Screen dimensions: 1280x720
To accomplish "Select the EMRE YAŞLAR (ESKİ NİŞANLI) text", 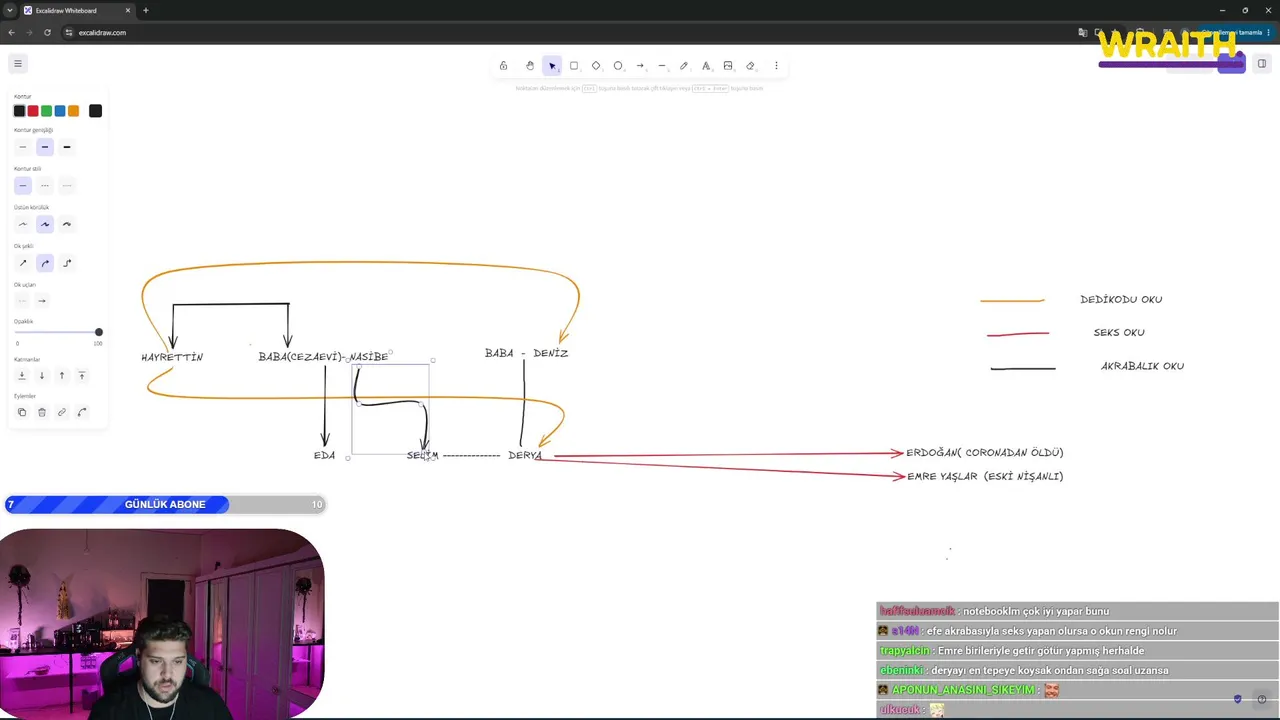I will (985, 477).
